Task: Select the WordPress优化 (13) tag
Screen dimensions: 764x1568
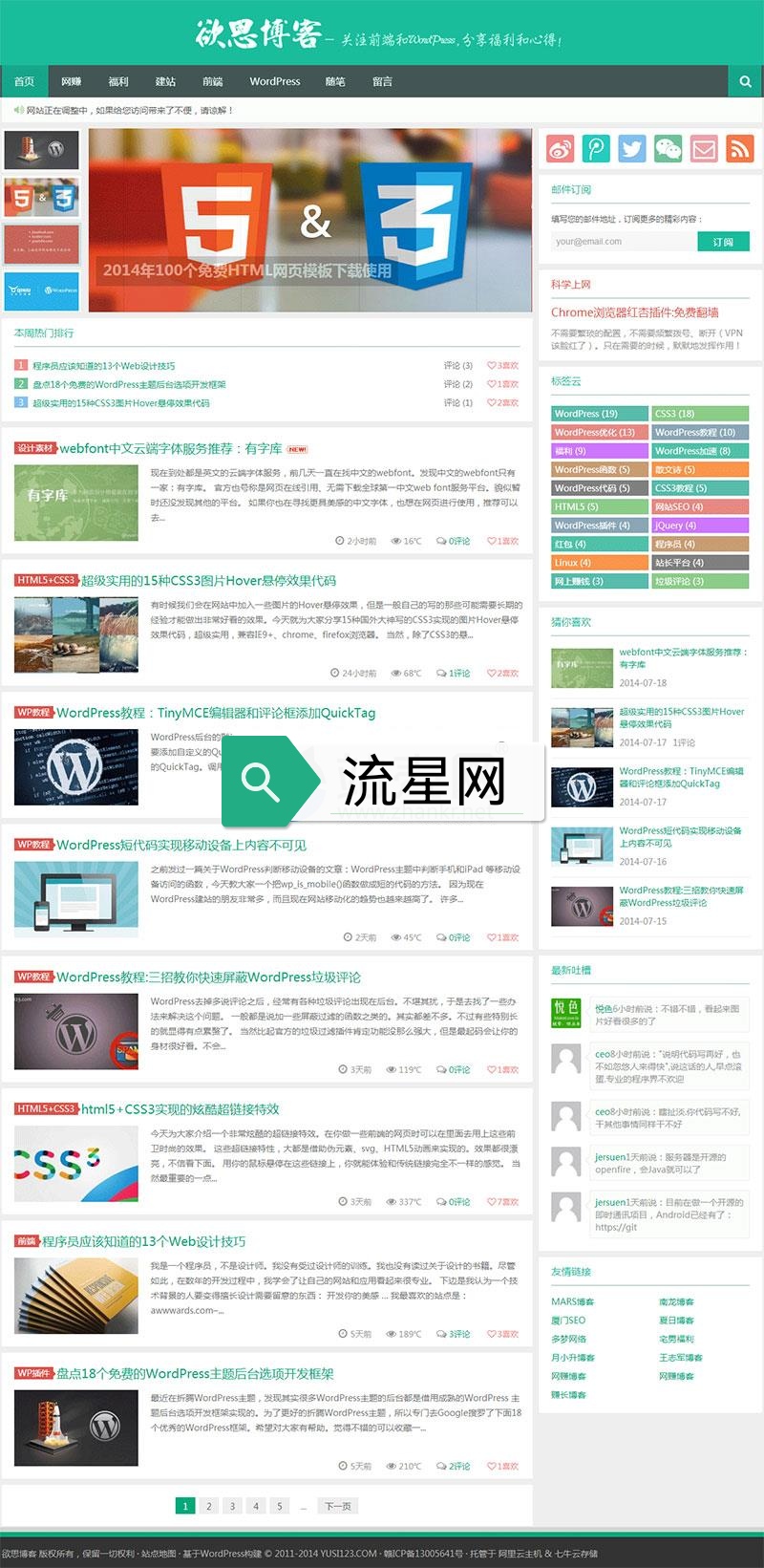Action: 600,432
